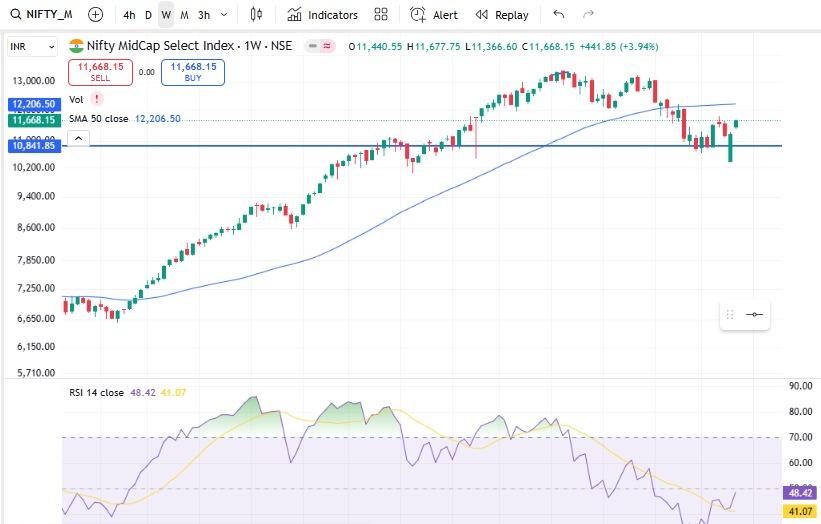The image size is (821, 524).
Task: Click the Vol indicator label
Action: tap(76, 99)
